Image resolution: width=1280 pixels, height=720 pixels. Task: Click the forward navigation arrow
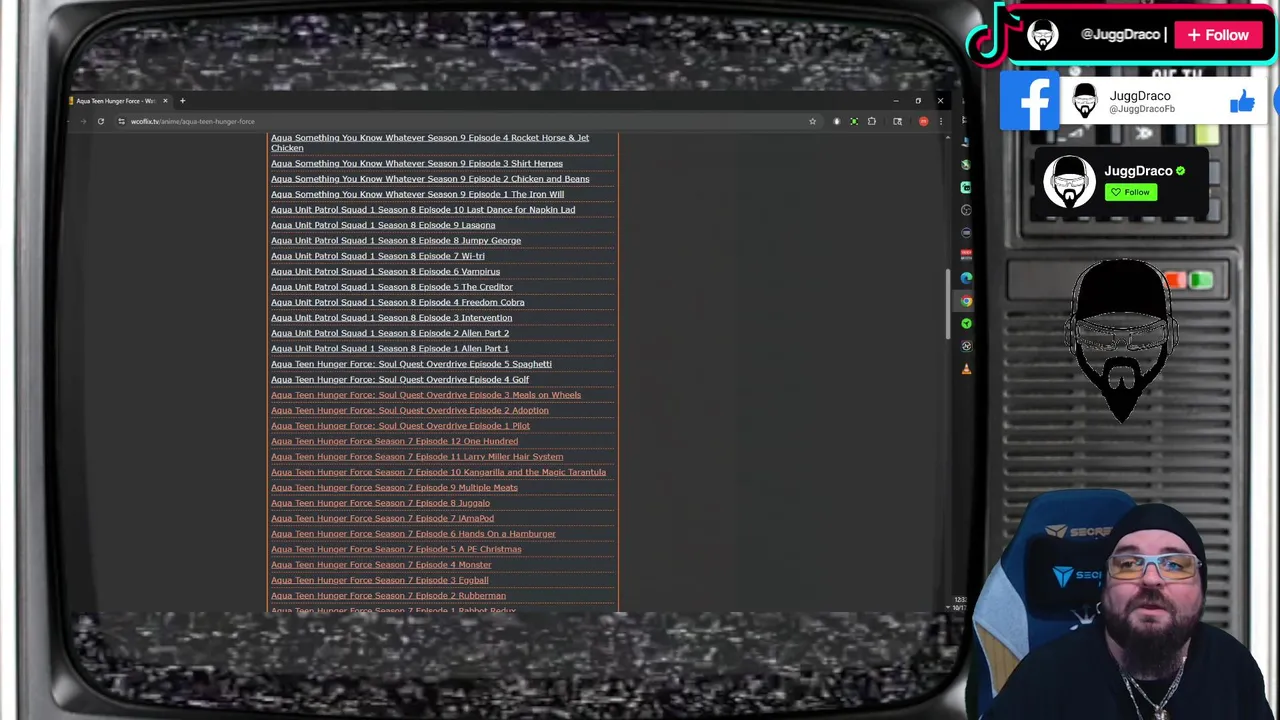click(83, 121)
